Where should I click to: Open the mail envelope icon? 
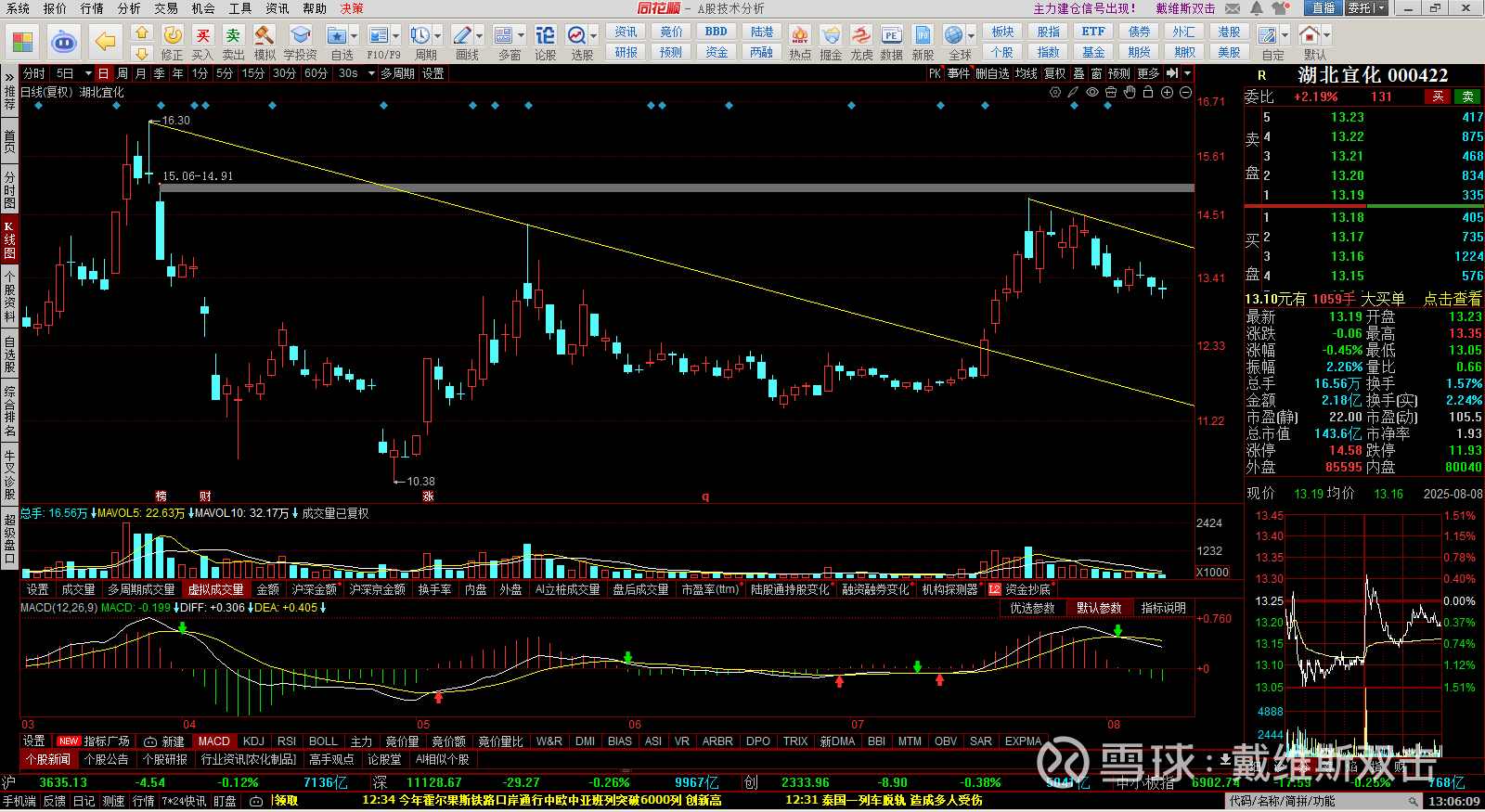[x=1233, y=8]
